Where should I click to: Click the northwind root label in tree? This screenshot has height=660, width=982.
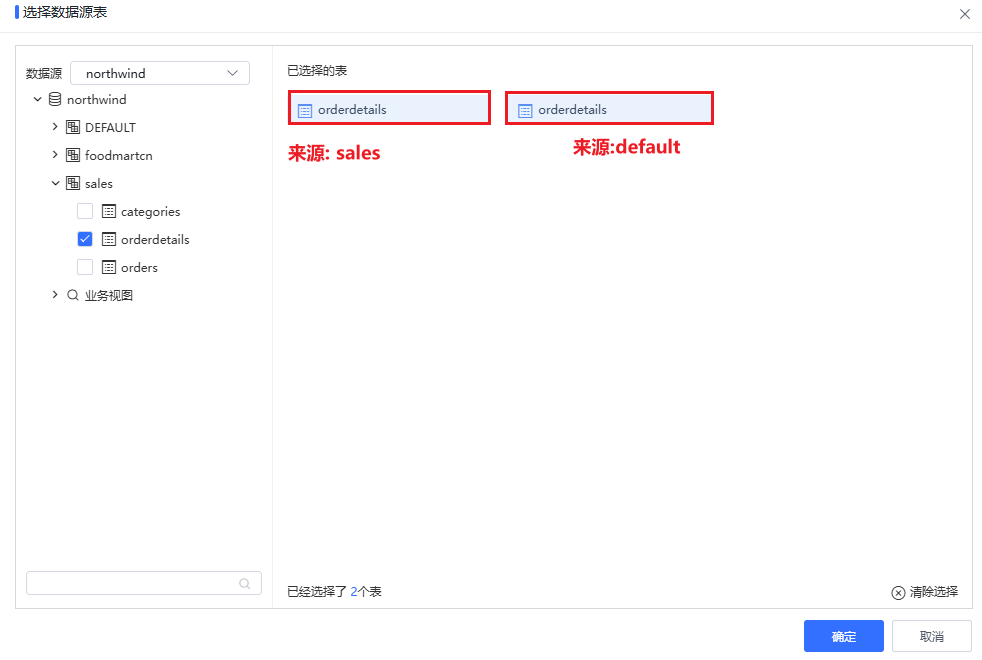click(x=96, y=100)
